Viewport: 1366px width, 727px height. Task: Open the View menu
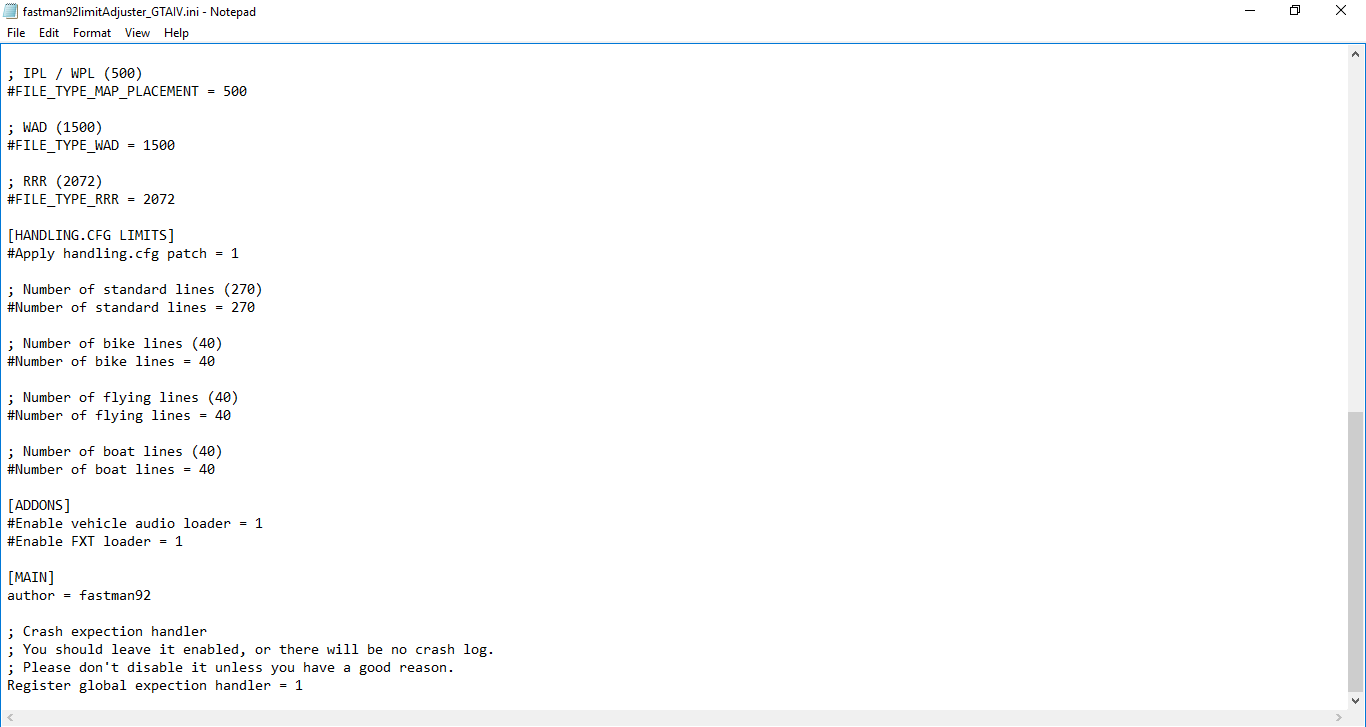pyautogui.click(x=137, y=32)
